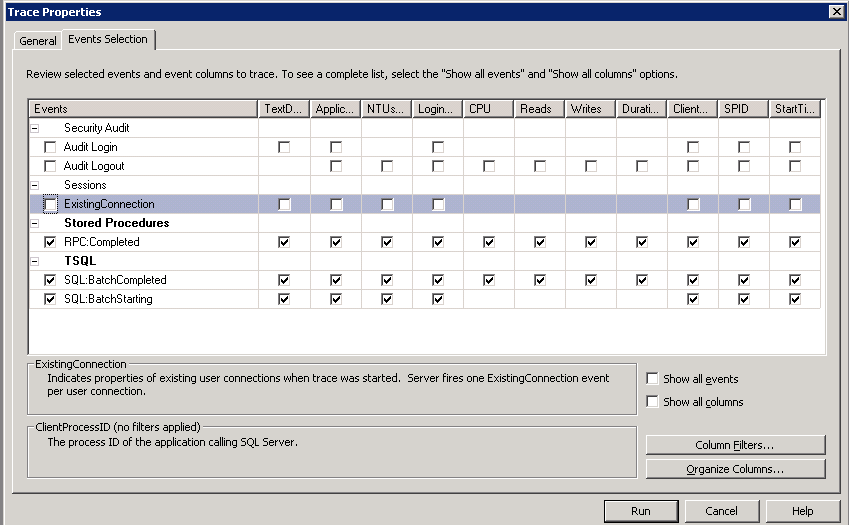Select the Events Selection tab
Screen dimensions: 849x525
pos(108,39)
